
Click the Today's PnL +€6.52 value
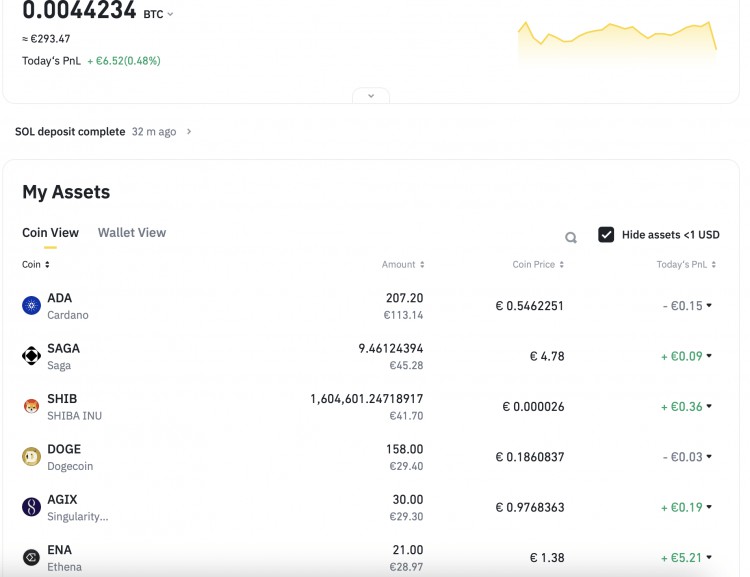(124, 61)
